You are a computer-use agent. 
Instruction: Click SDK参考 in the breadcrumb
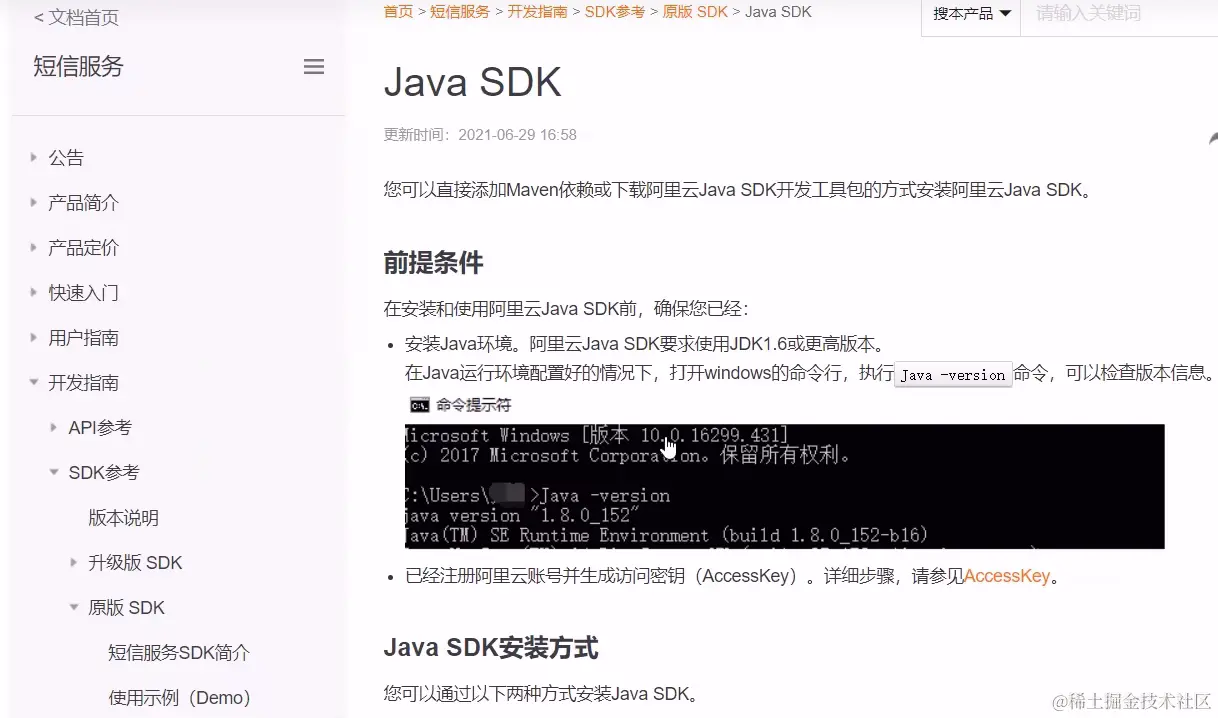click(x=615, y=12)
